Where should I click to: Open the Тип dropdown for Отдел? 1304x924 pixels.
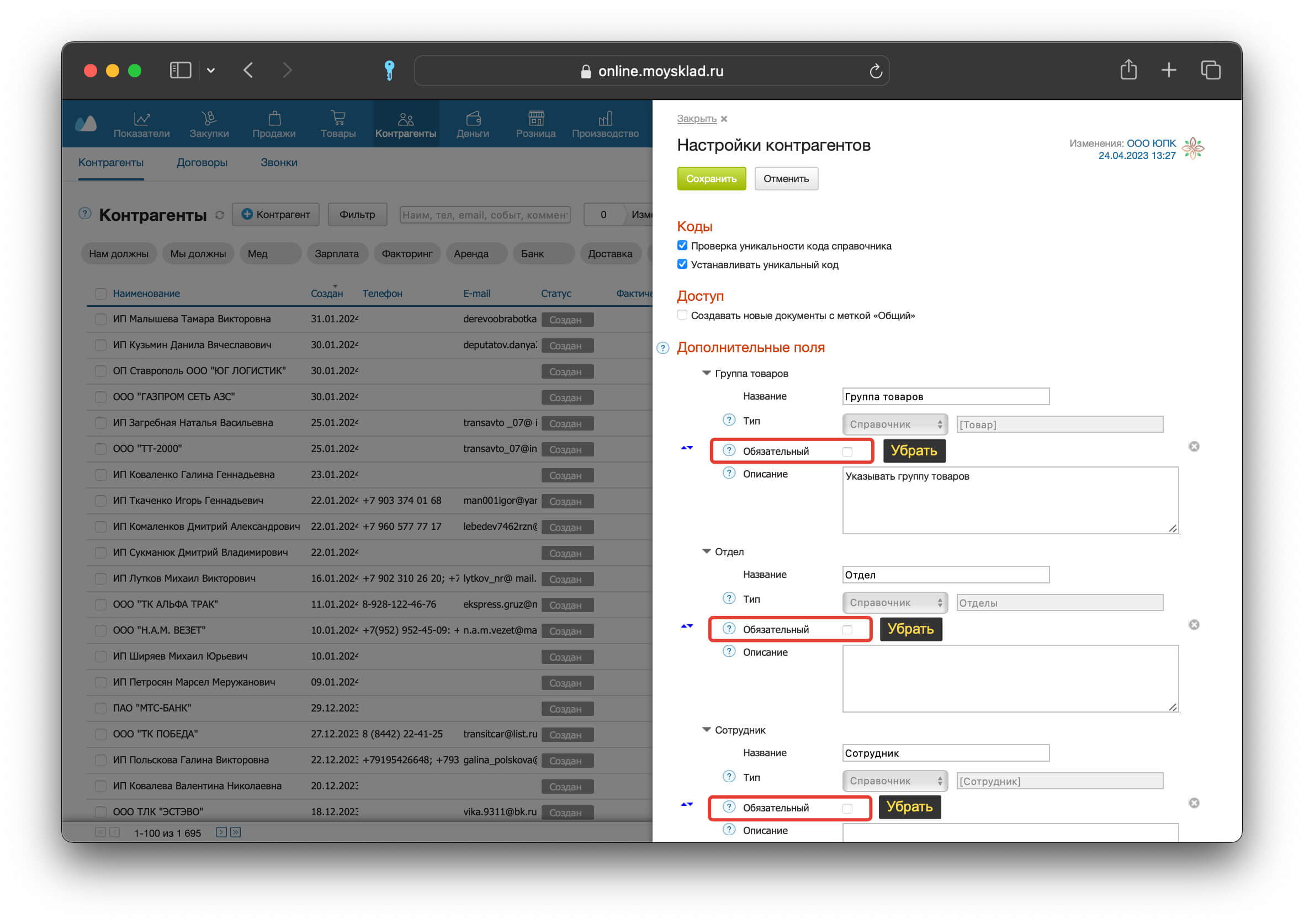894,603
